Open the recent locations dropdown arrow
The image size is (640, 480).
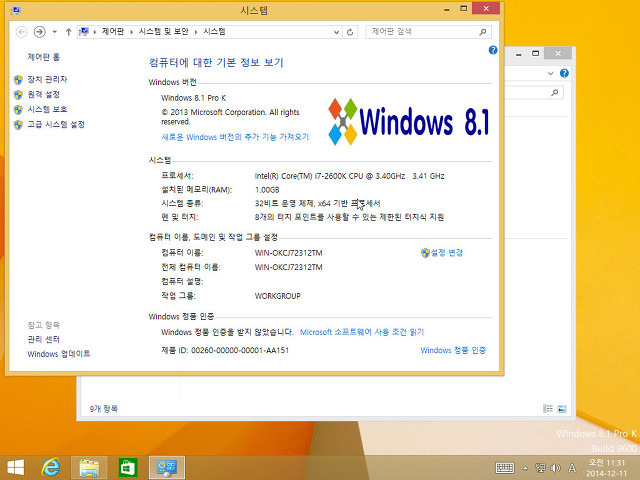(54, 32)
